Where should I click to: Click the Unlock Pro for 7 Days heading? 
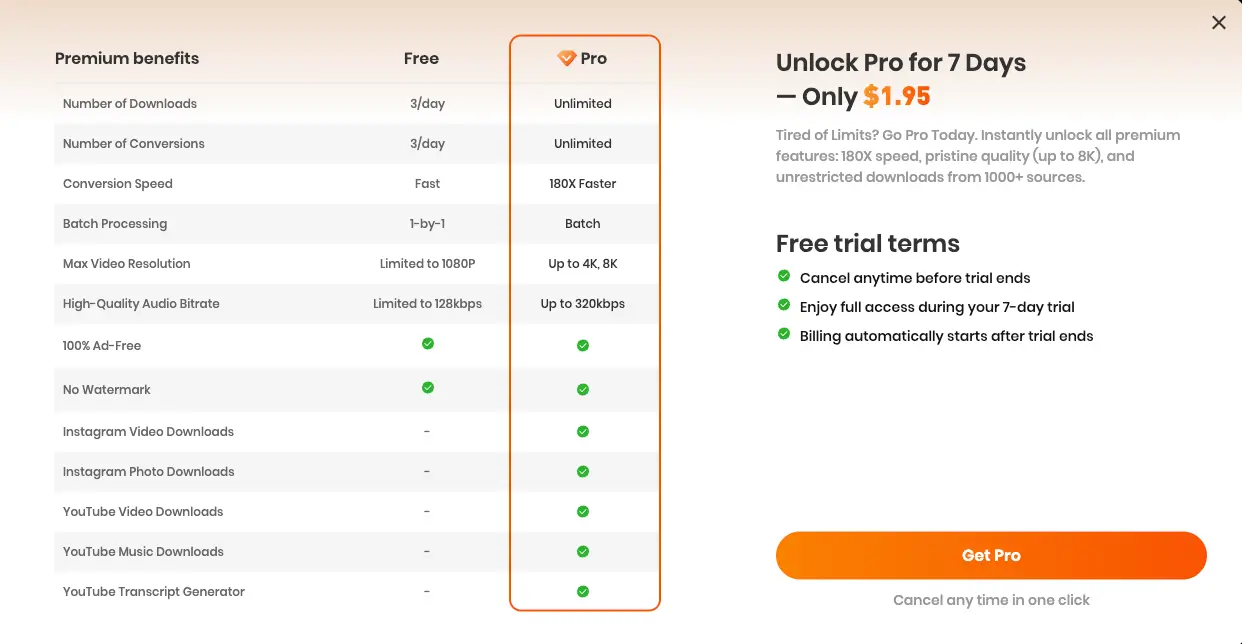pos(900,62)
